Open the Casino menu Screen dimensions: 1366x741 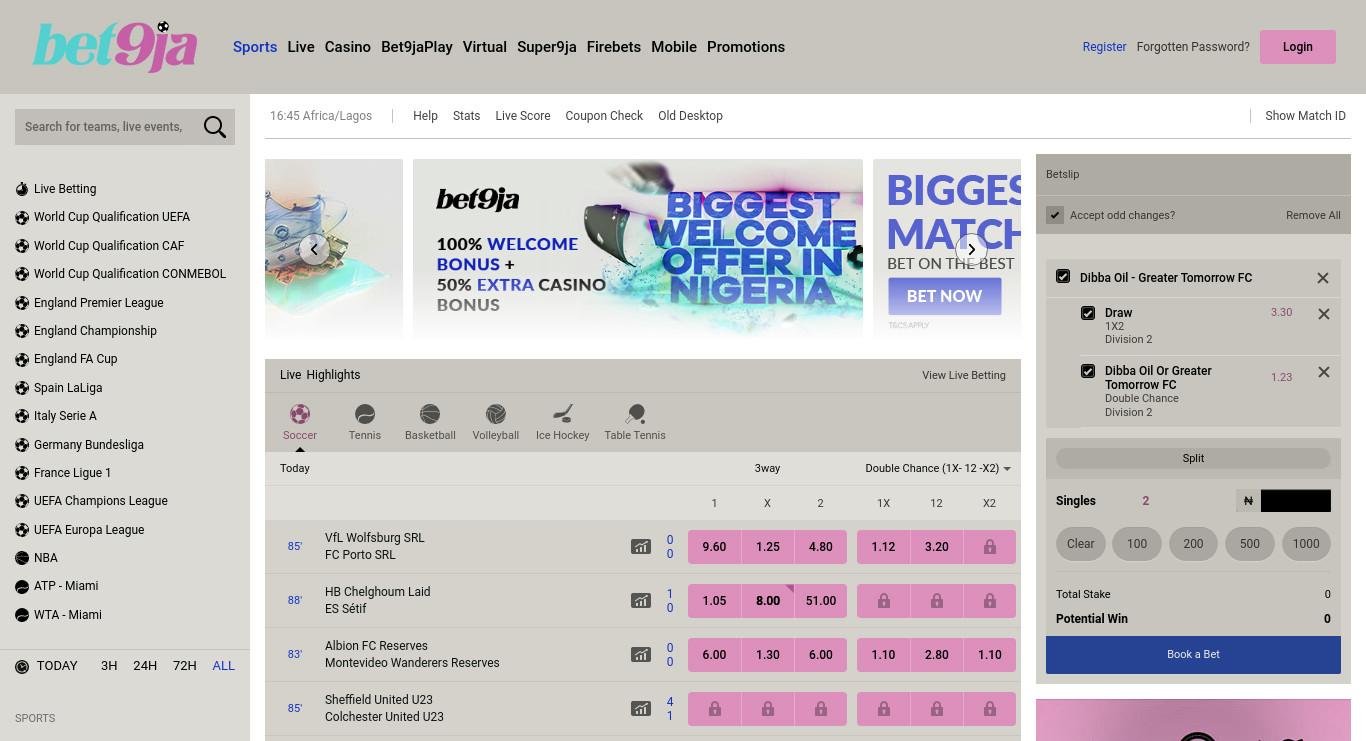[x=348, y=47]
